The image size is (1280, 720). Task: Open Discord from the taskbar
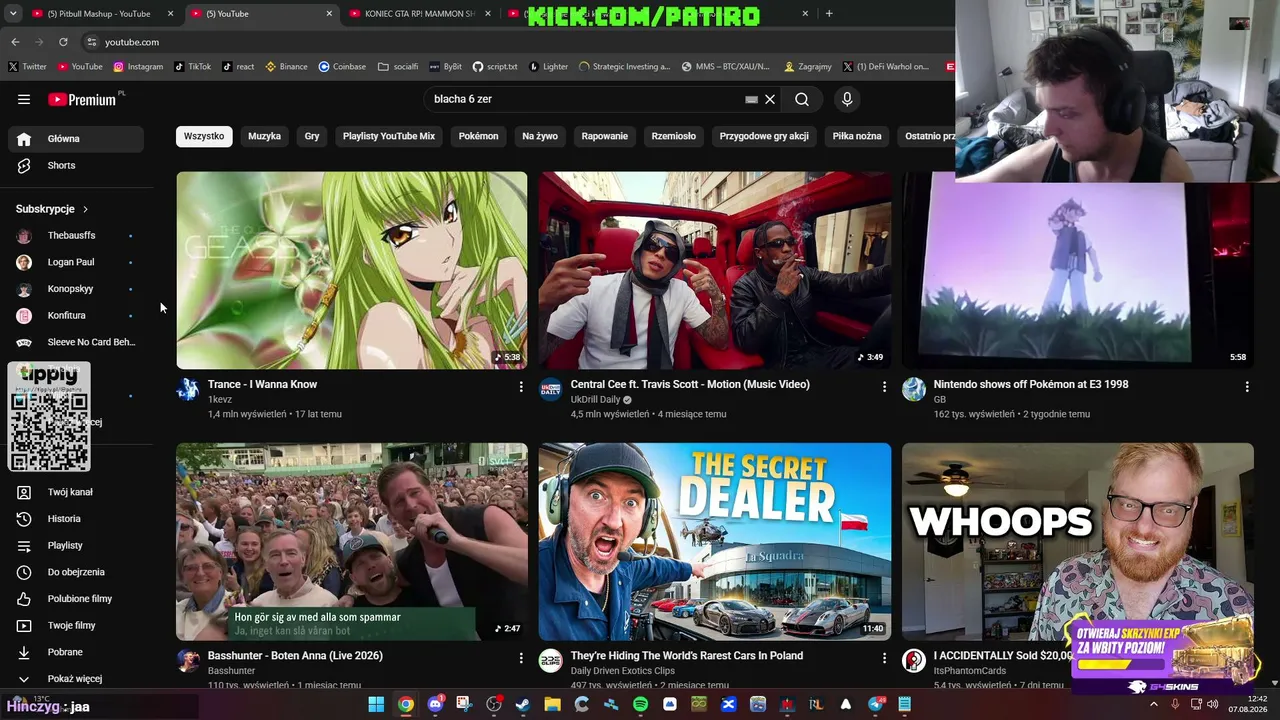pos(435,705)
